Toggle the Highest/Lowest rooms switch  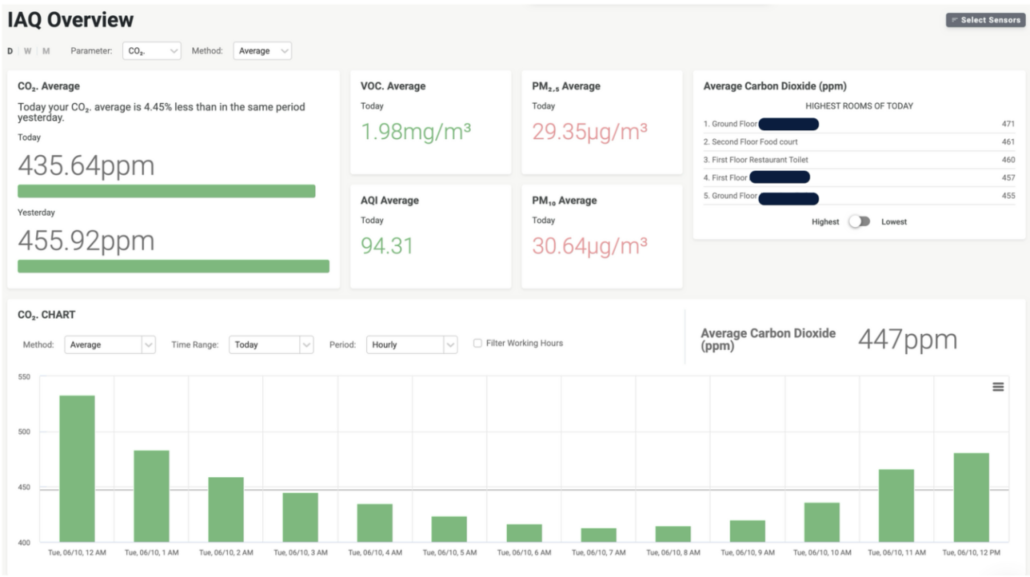pyautogui.click(x=859, y=222)
